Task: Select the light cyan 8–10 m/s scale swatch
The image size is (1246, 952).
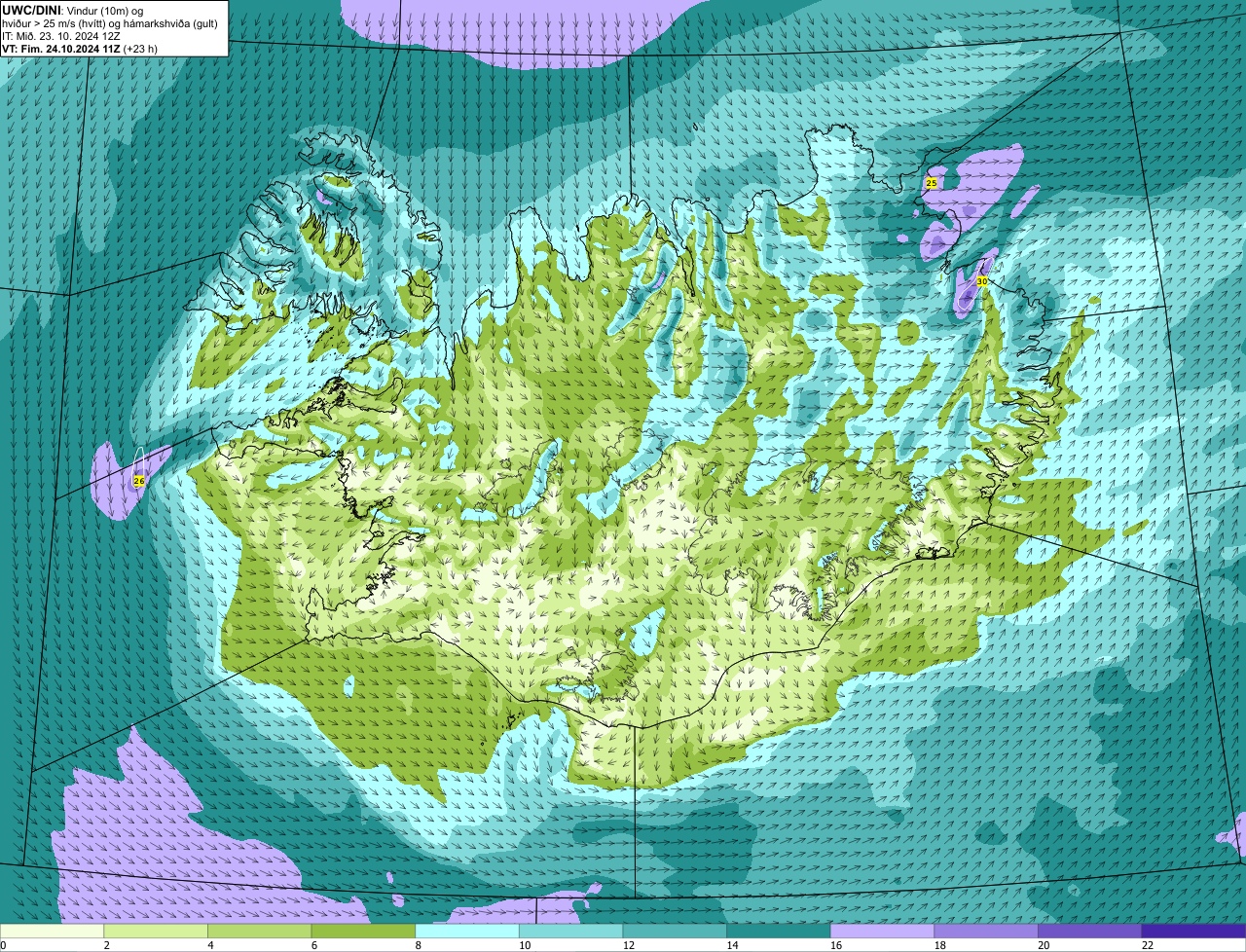Action: [467, 931]
